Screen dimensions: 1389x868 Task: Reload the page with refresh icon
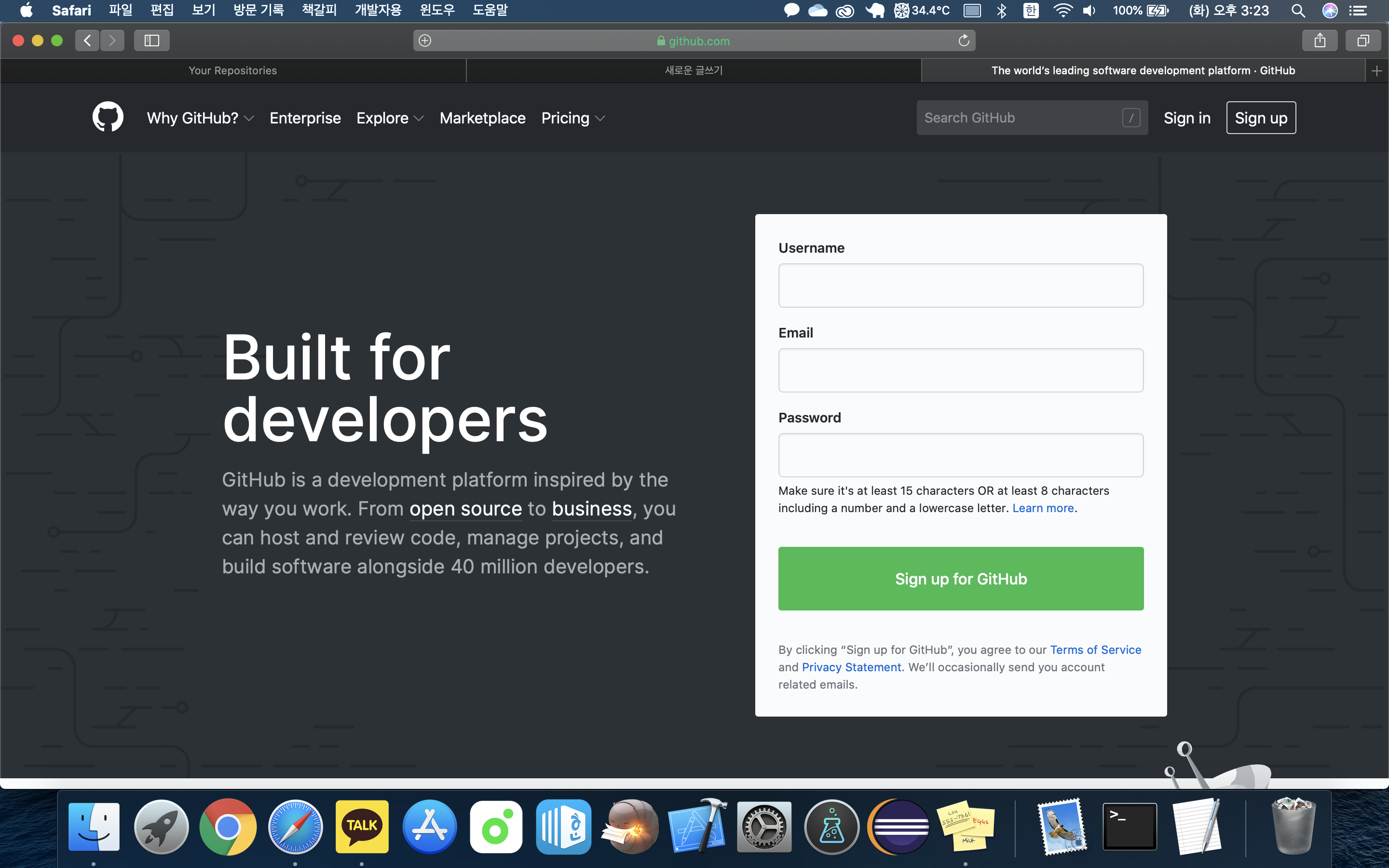(x=964, y=41)
